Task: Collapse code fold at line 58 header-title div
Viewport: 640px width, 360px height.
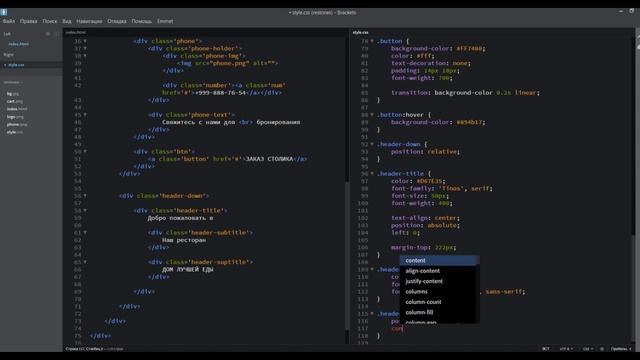Action: 85,211
